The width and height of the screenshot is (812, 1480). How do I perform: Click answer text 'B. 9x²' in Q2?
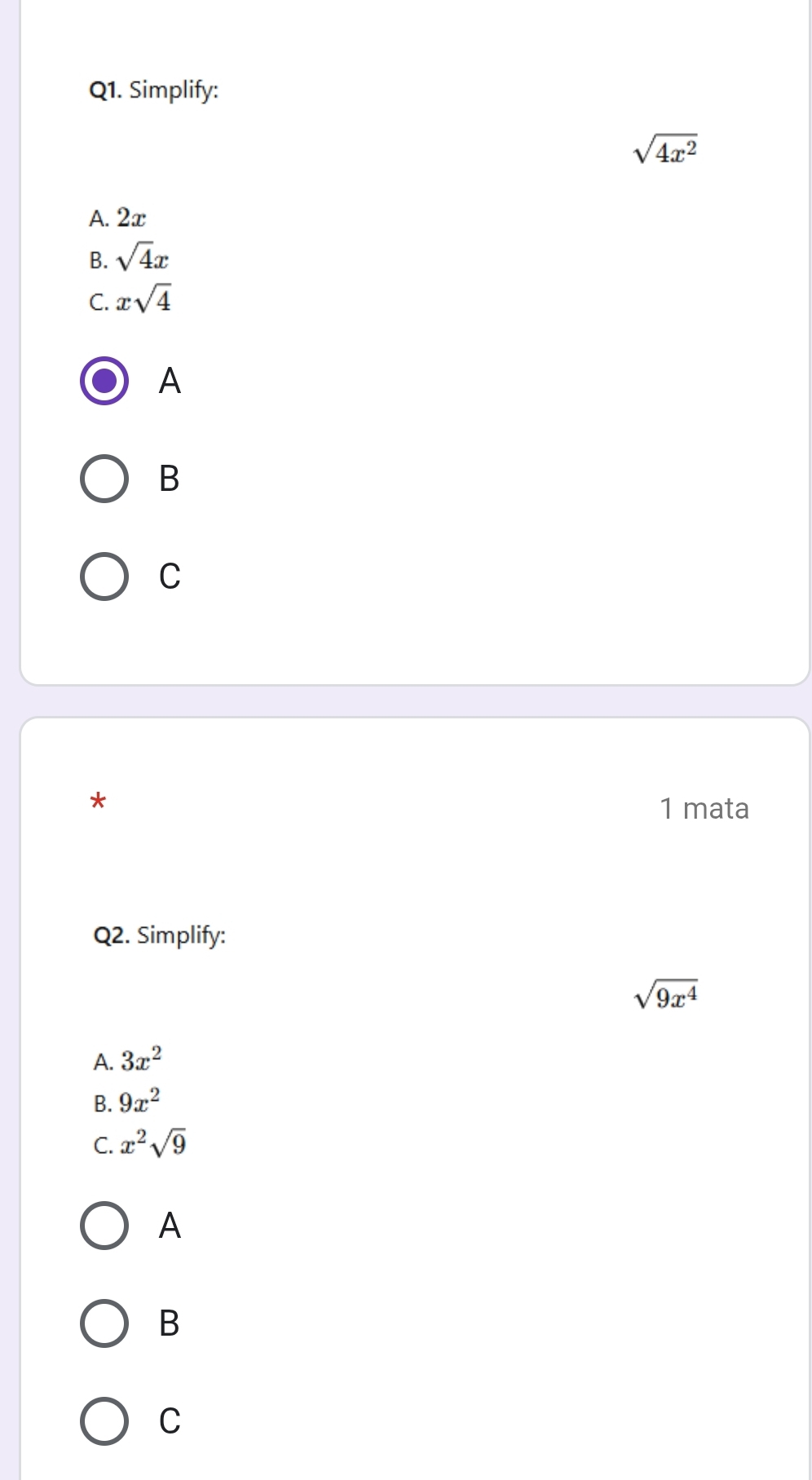point(127,1102)
